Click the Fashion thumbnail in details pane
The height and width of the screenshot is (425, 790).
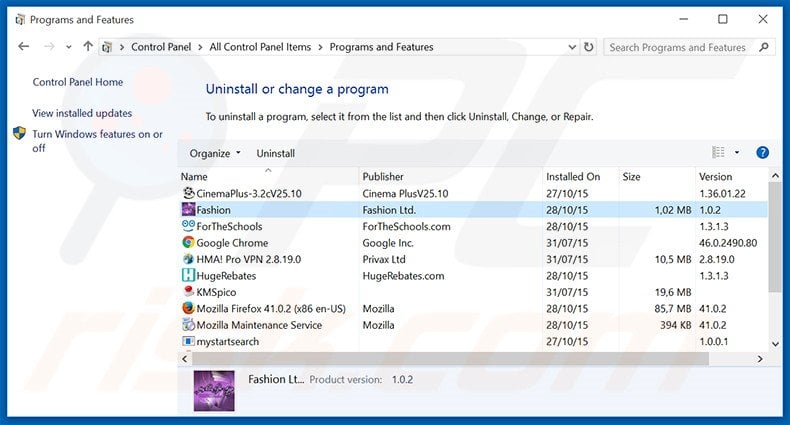(x=214, y=391)
